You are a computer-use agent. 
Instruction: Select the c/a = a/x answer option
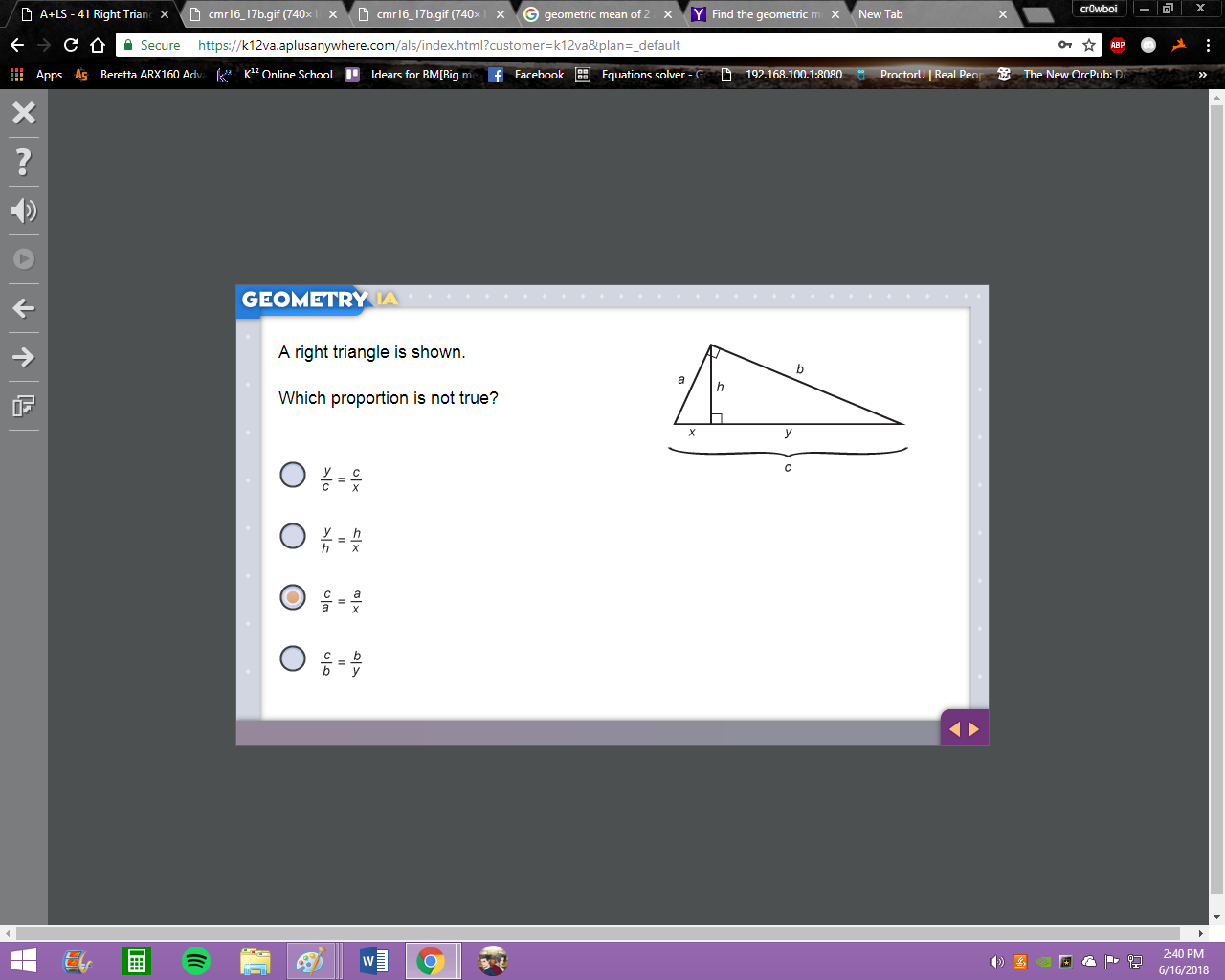tap(293, 597)
